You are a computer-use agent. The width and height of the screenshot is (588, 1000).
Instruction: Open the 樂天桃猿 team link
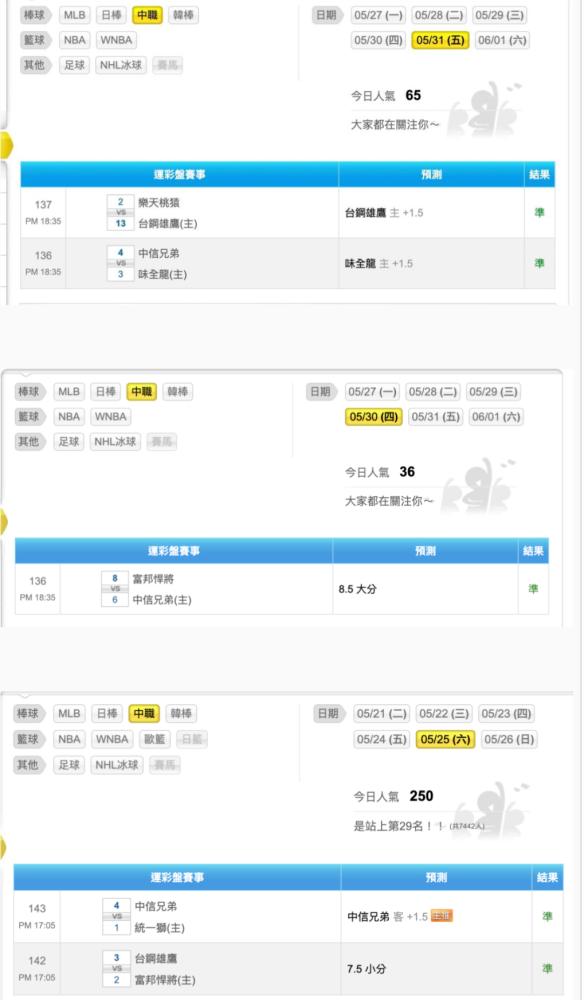[x=159, y=203]
